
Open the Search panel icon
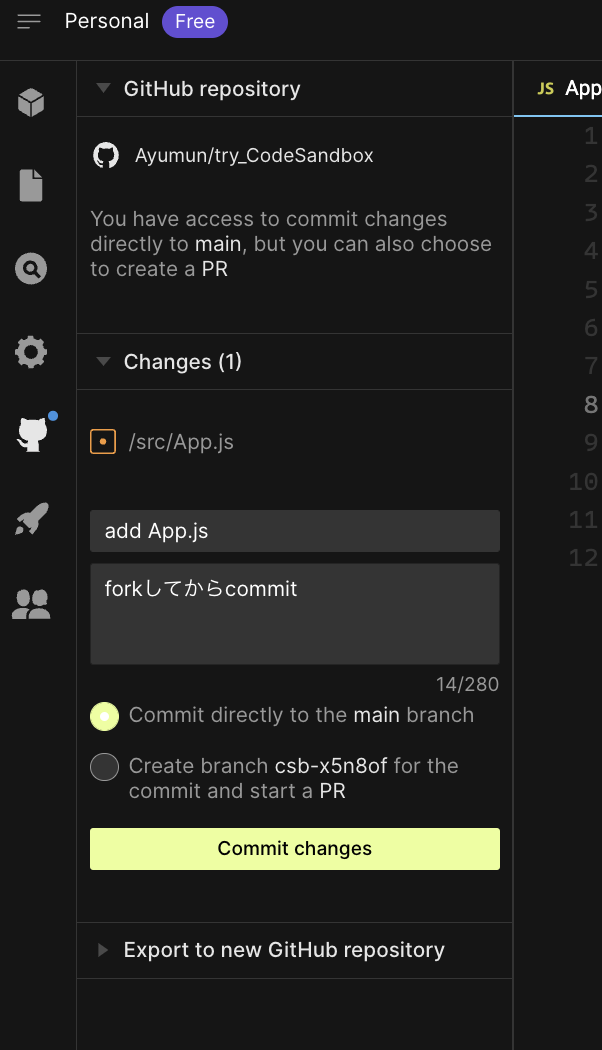(30, 268)
